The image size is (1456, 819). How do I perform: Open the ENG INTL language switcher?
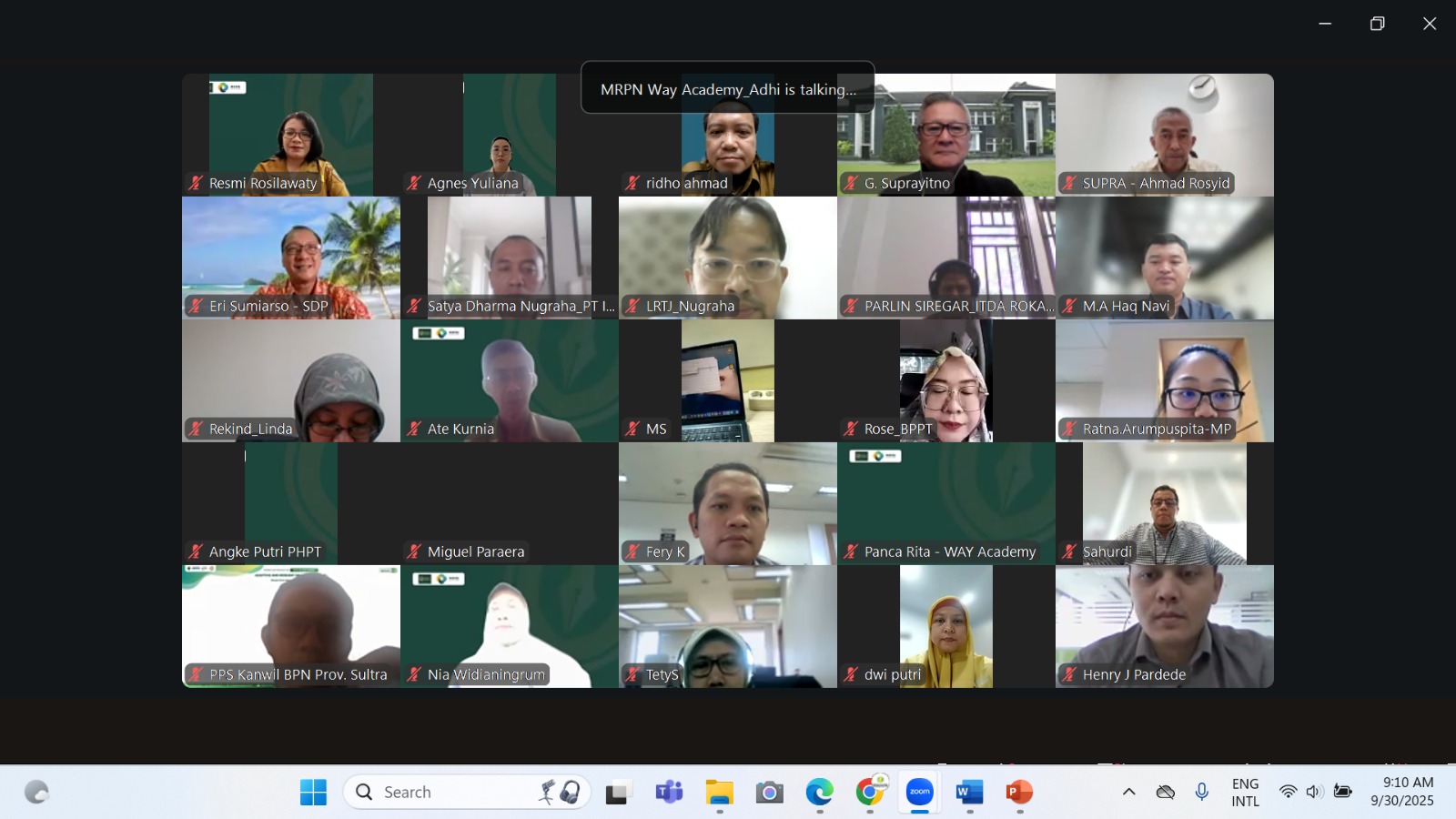(1245, 792)
